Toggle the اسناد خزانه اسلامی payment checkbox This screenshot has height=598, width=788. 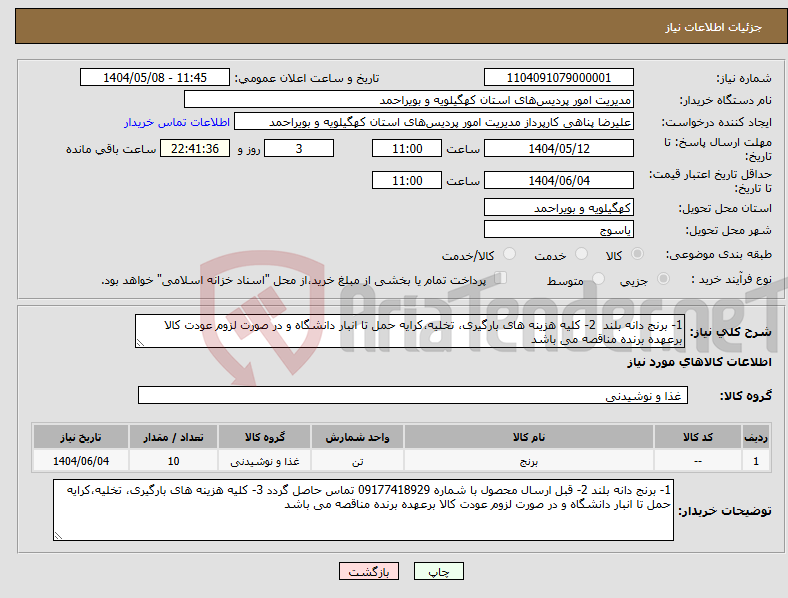click(501, 278)
